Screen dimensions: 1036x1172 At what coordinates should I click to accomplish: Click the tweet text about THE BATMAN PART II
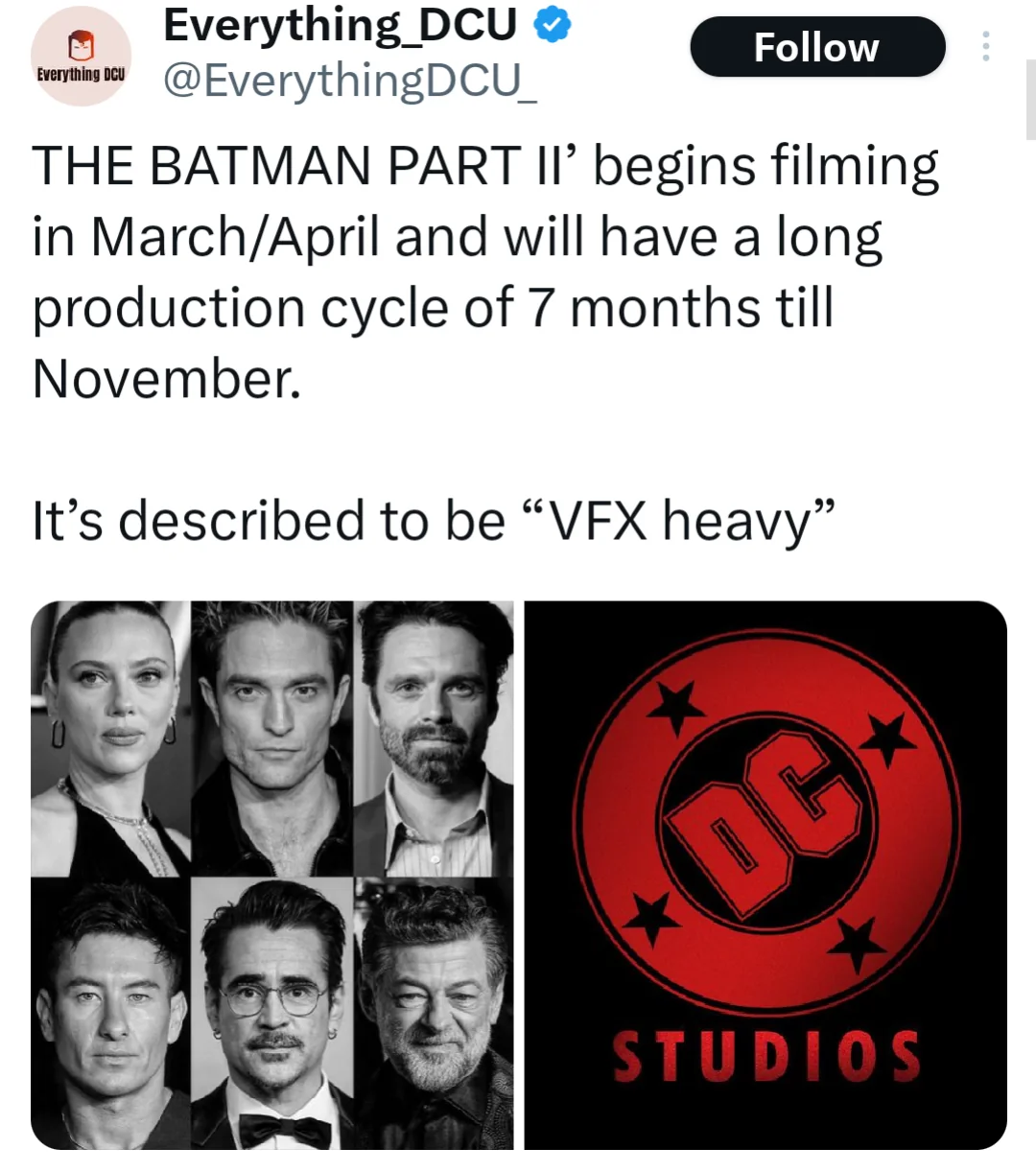(484, 272)
